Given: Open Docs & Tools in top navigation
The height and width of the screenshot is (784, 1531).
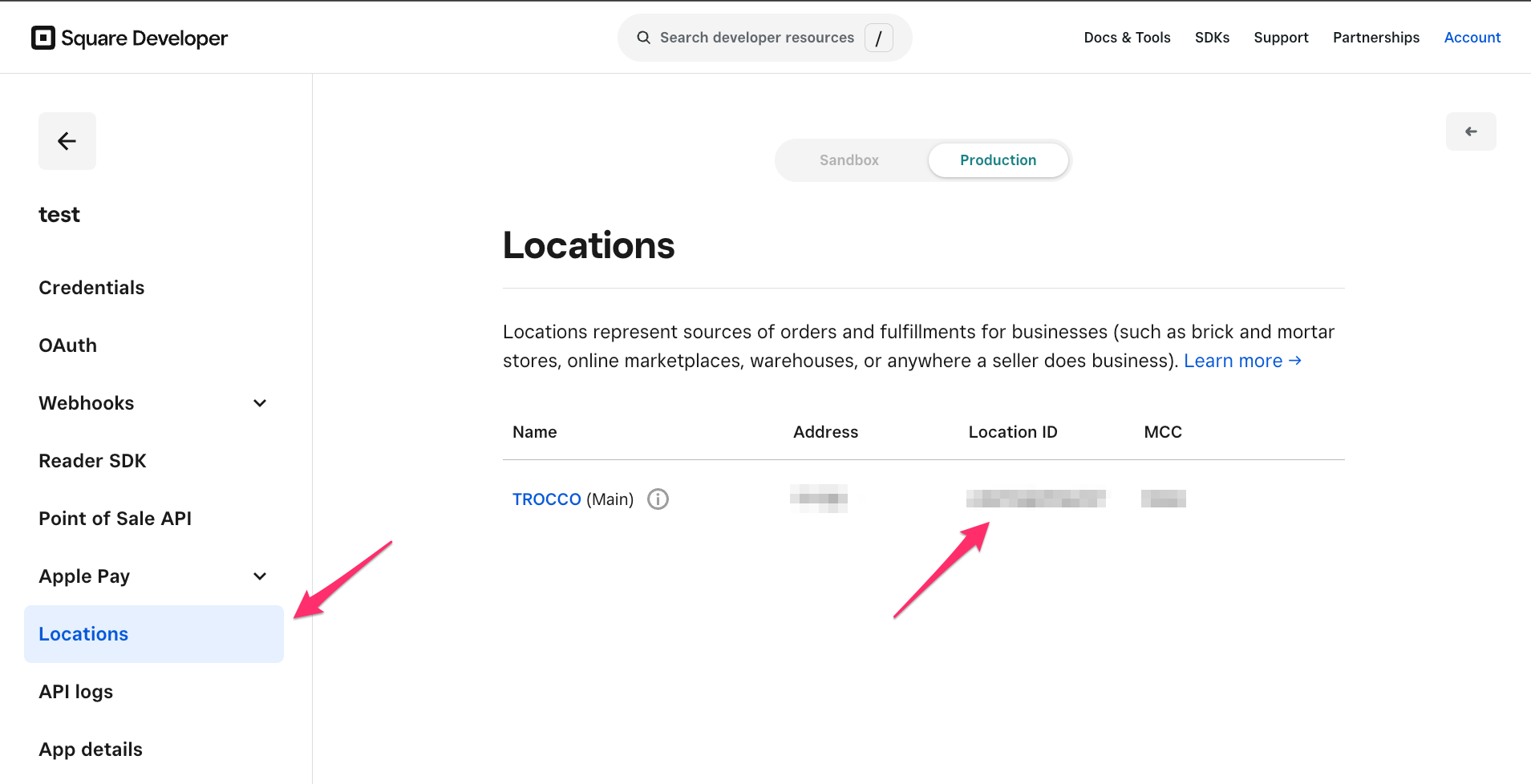Looking at the screenshot, I should pyautogui.click(x=1127, y=38).
